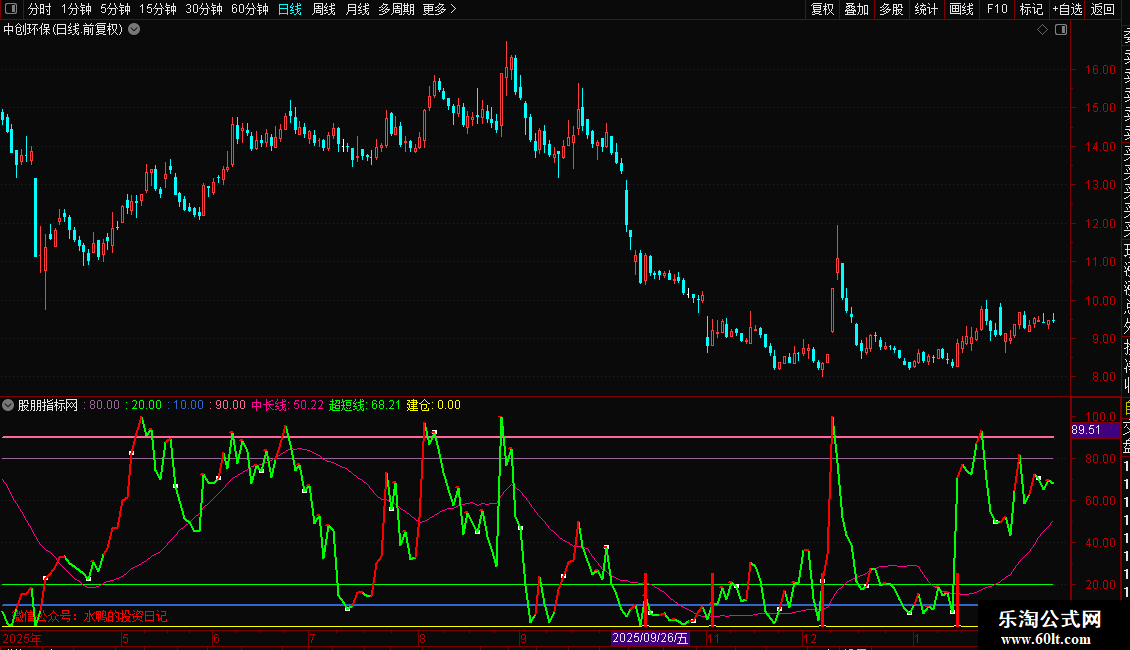Expand the 中创环保 chart title dropdown arrow
The height and width of the screenshot is (650, 1130).
(135, 30)
